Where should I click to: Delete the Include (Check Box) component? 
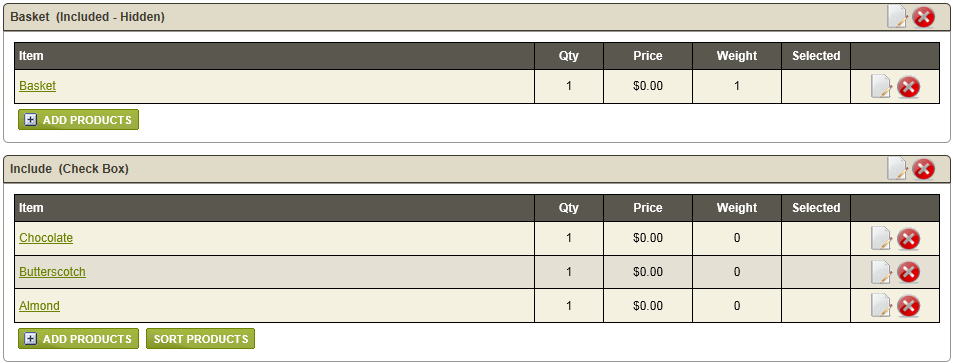tap(924, 168)
